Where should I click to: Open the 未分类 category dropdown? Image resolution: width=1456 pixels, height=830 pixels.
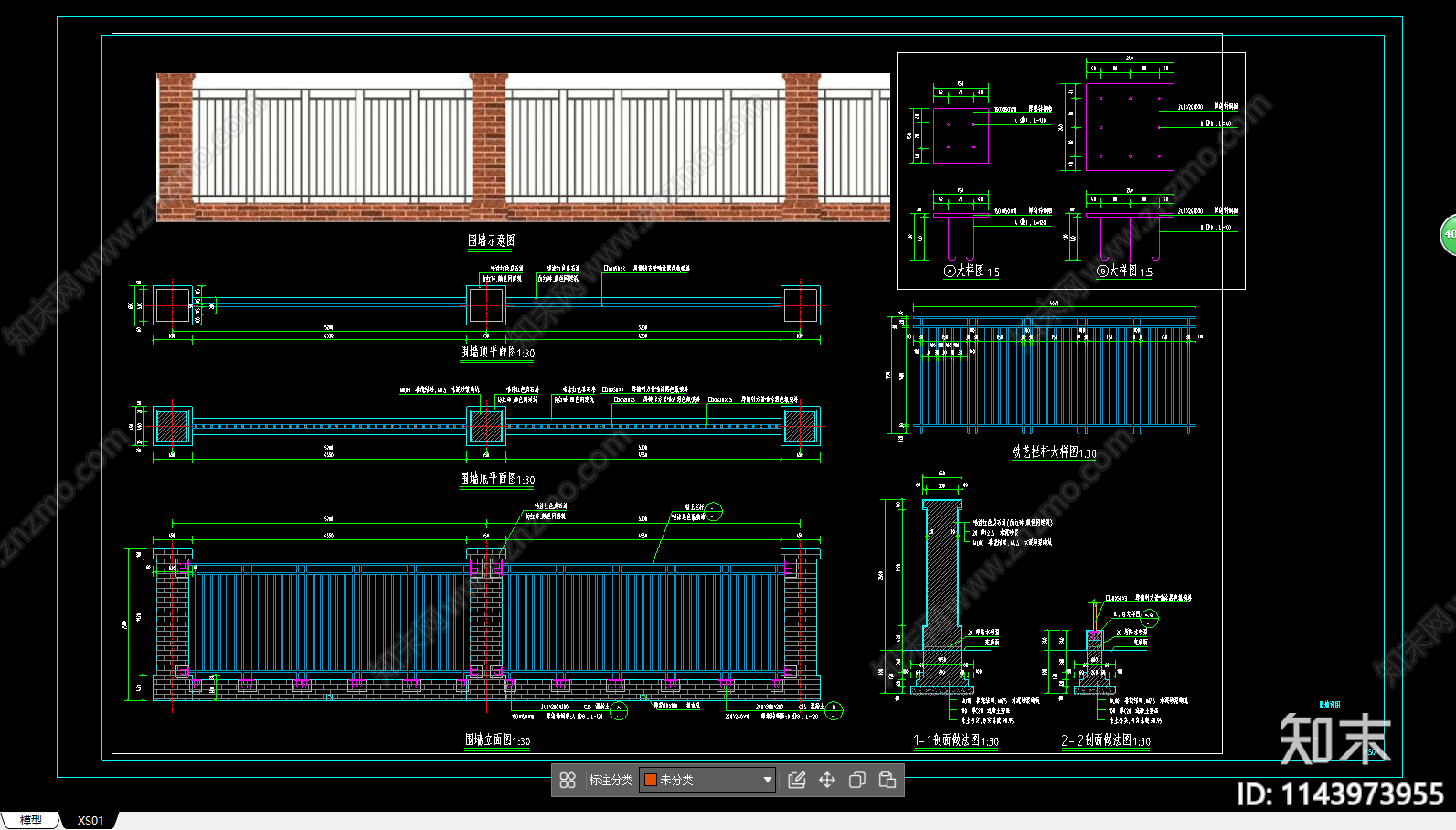tap(767, 780)
